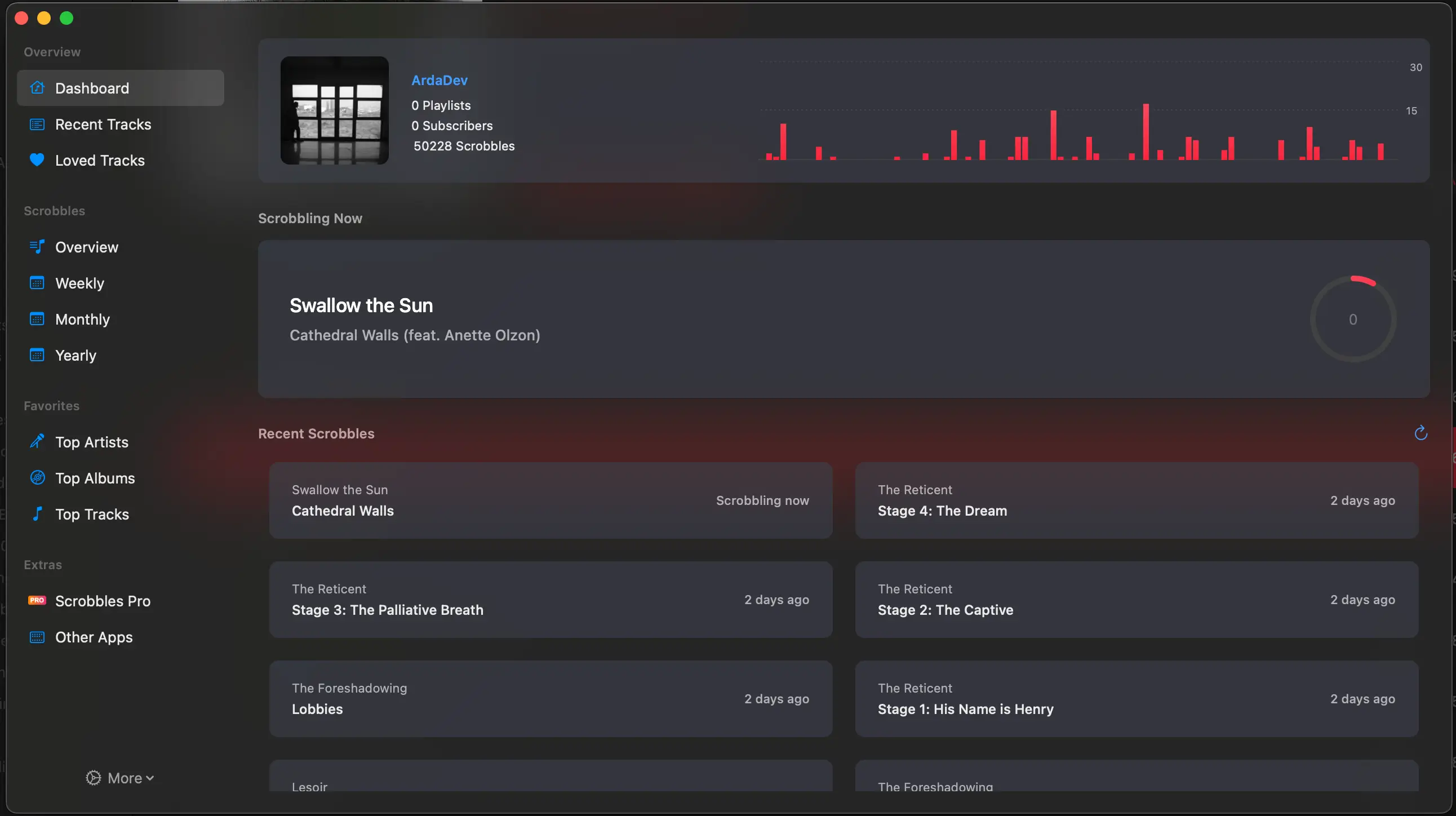Expand the More settings menu

point(120,778)
